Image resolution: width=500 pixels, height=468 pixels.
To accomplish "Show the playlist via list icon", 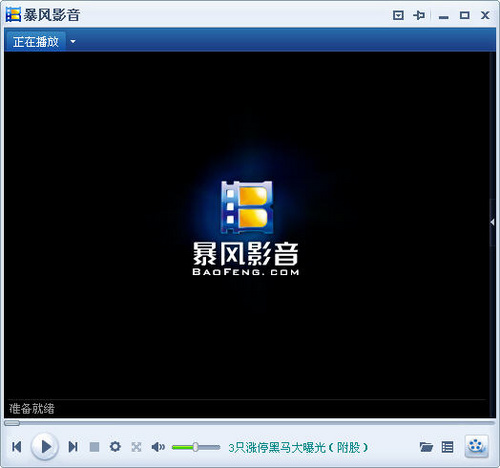I will click(447, 447).
